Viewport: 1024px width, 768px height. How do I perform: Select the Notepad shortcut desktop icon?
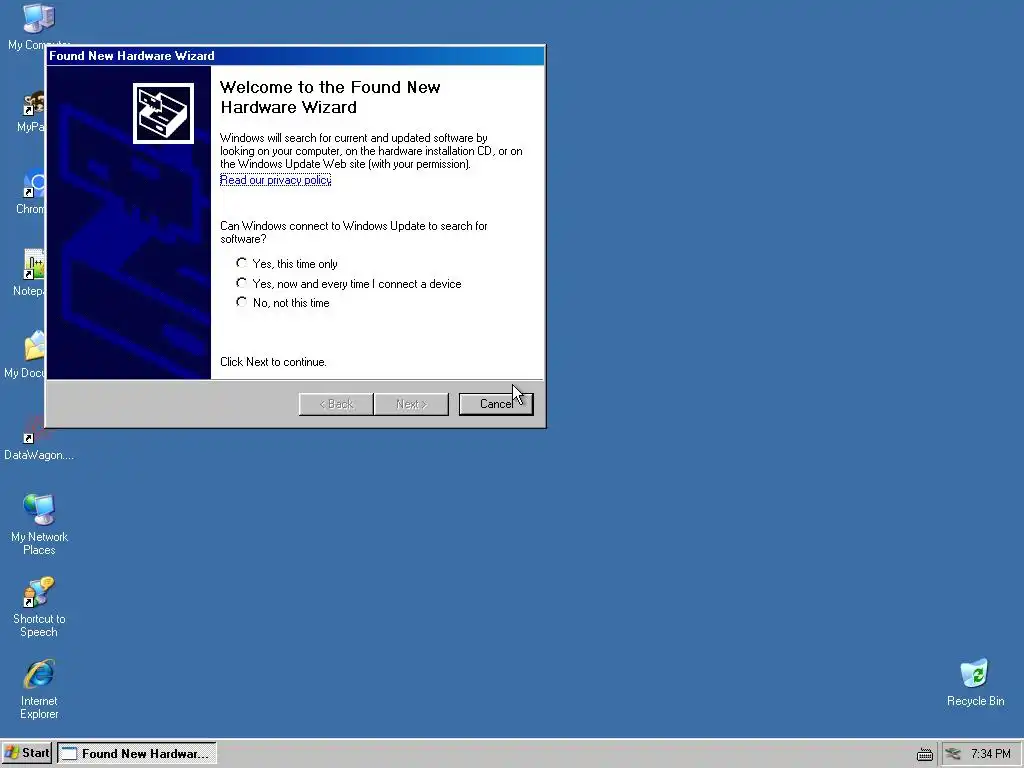(x=34, y=265)
